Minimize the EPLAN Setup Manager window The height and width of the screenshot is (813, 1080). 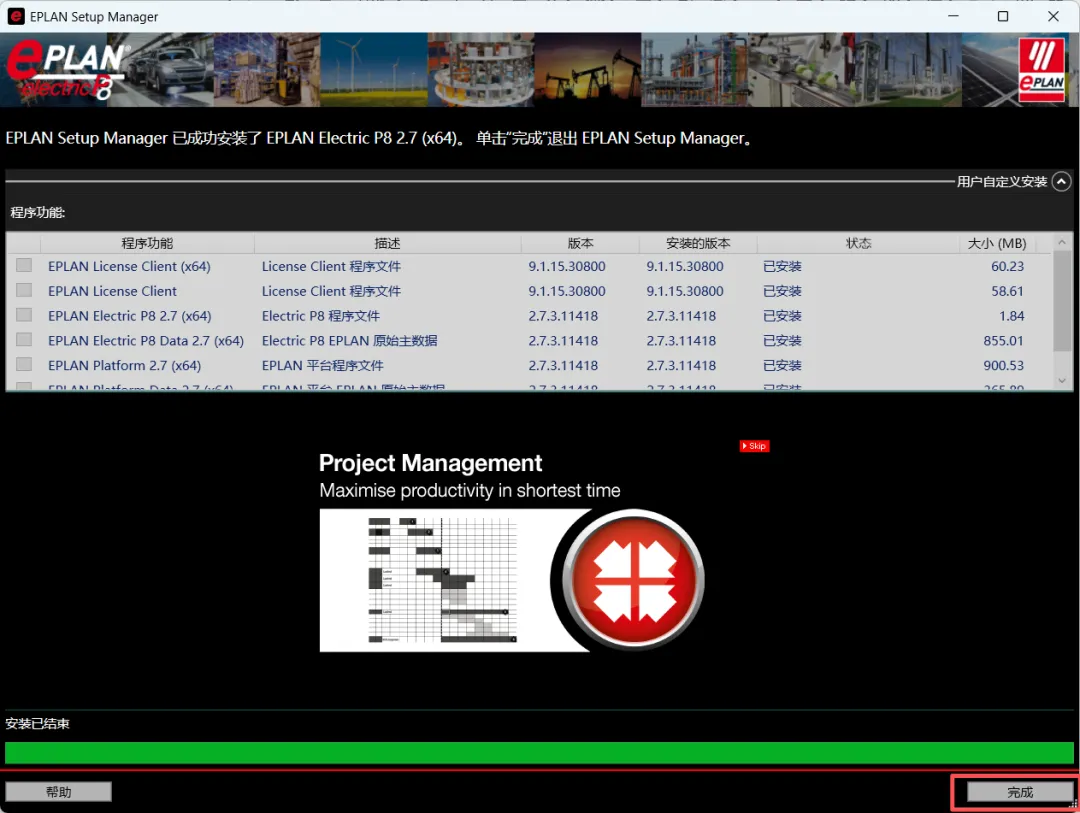point(953,16)
